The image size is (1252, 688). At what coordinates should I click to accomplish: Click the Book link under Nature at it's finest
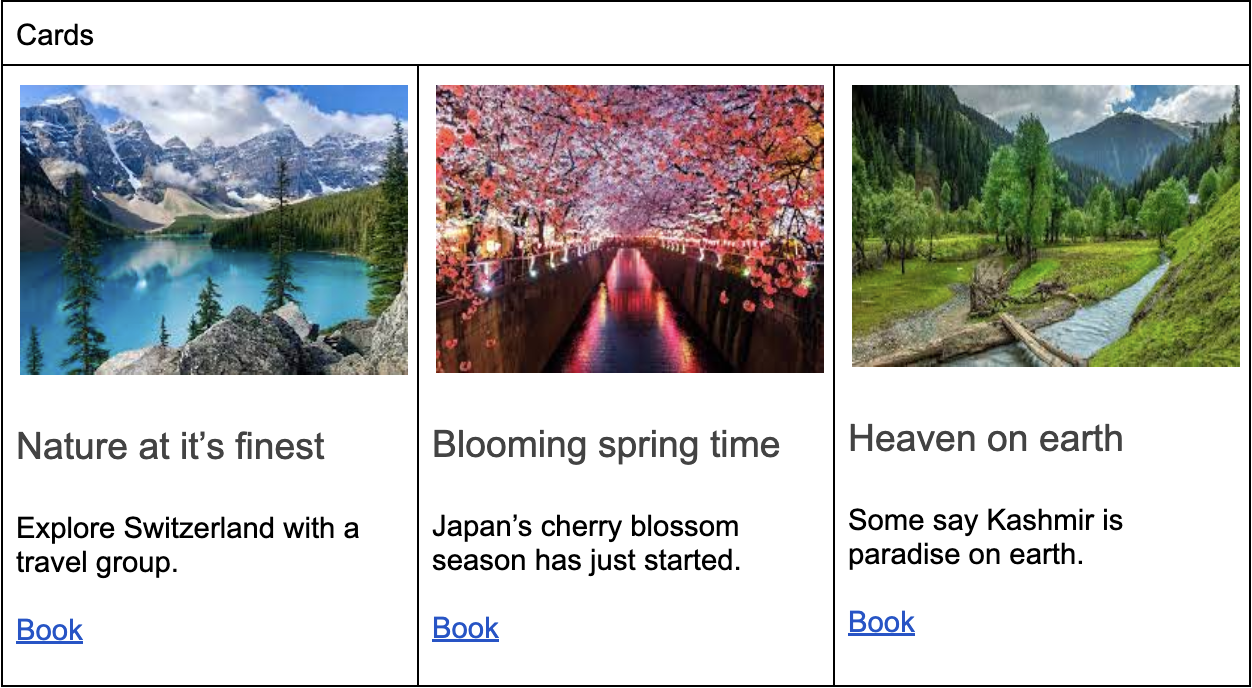point(50,630)
